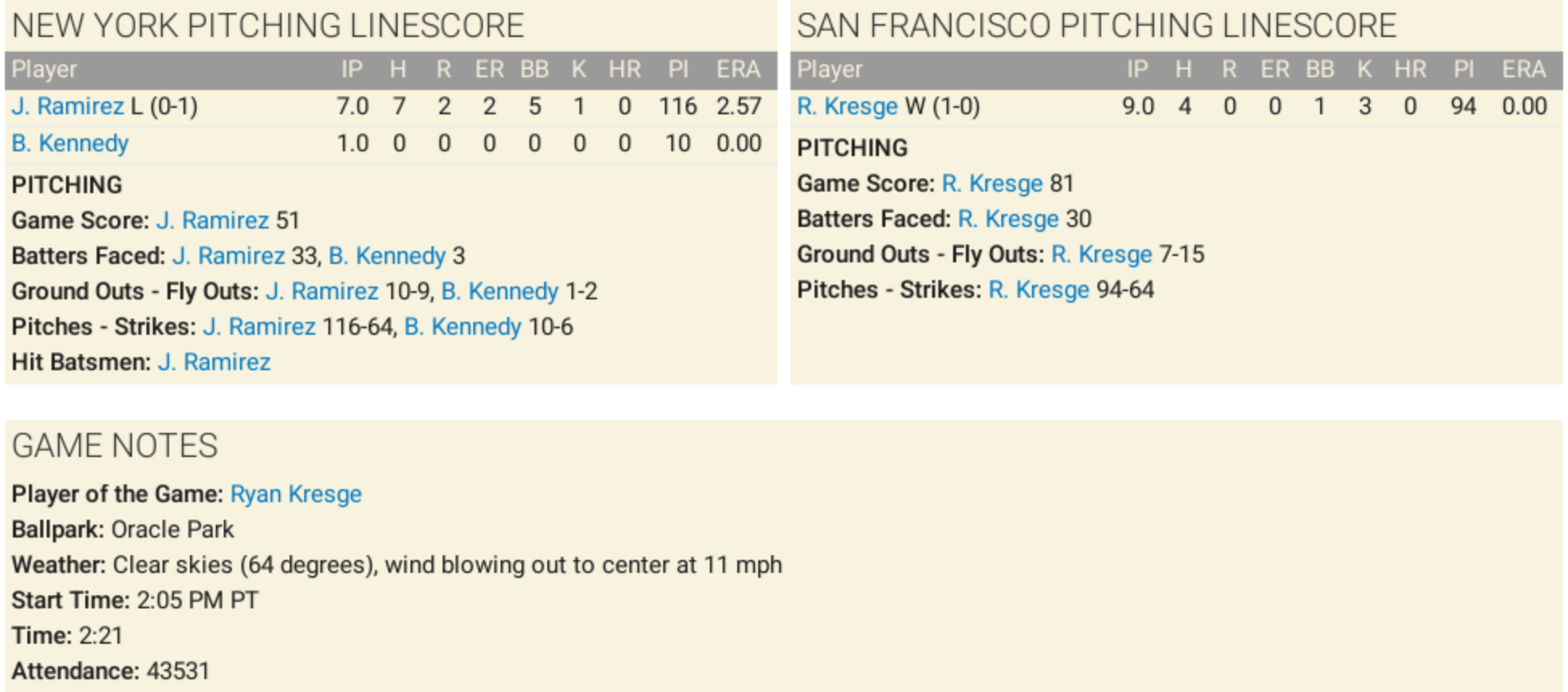Click J. Ramirez in Ground Outs - Fly Outs
The height and width of the screenshot is (692, 1568).
coord(322,291)
